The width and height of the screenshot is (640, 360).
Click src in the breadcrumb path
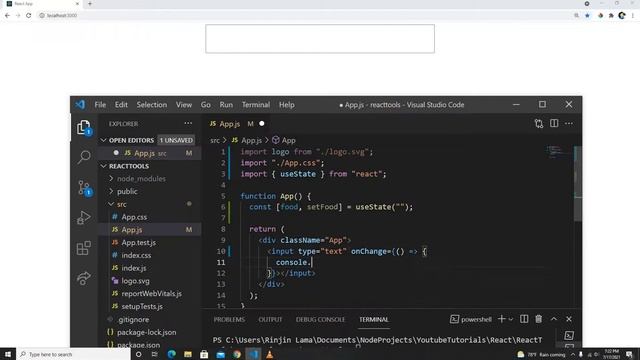[x=215, y=140]
